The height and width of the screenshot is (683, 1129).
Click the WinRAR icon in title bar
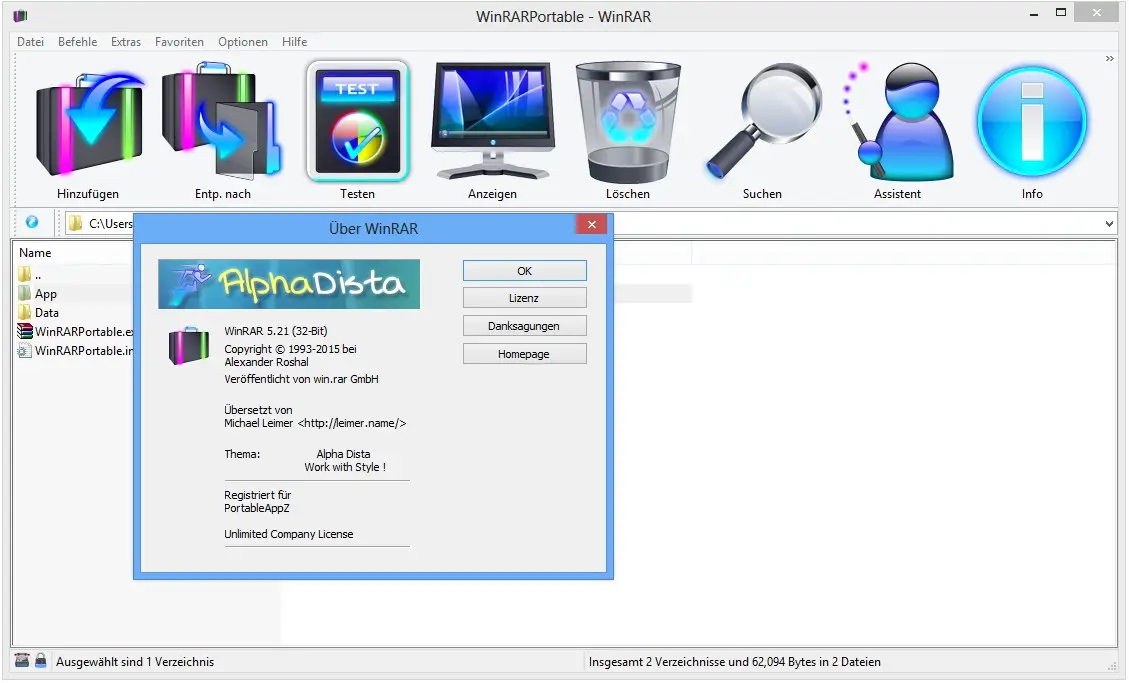point(20,15)
